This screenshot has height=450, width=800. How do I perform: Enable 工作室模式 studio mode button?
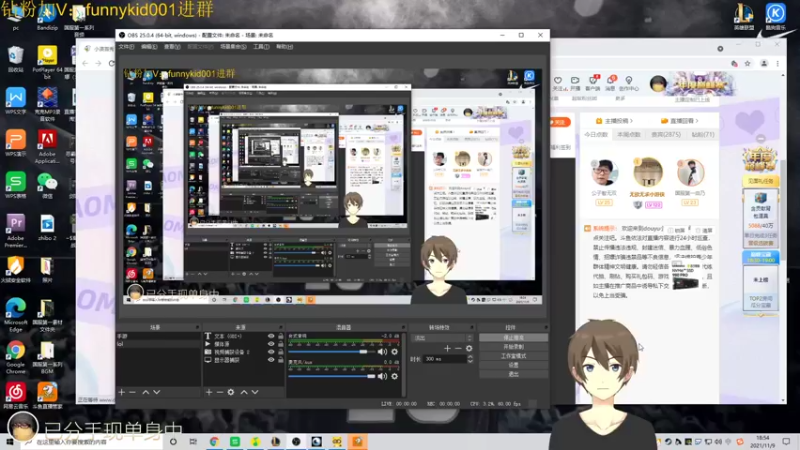click(x=513, y=356)
